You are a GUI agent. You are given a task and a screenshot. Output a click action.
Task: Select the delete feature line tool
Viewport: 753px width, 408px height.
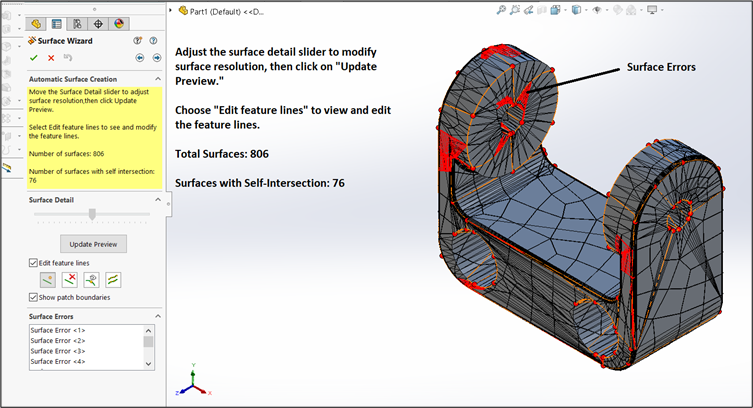pyautogui.click(x=69, y=279)
